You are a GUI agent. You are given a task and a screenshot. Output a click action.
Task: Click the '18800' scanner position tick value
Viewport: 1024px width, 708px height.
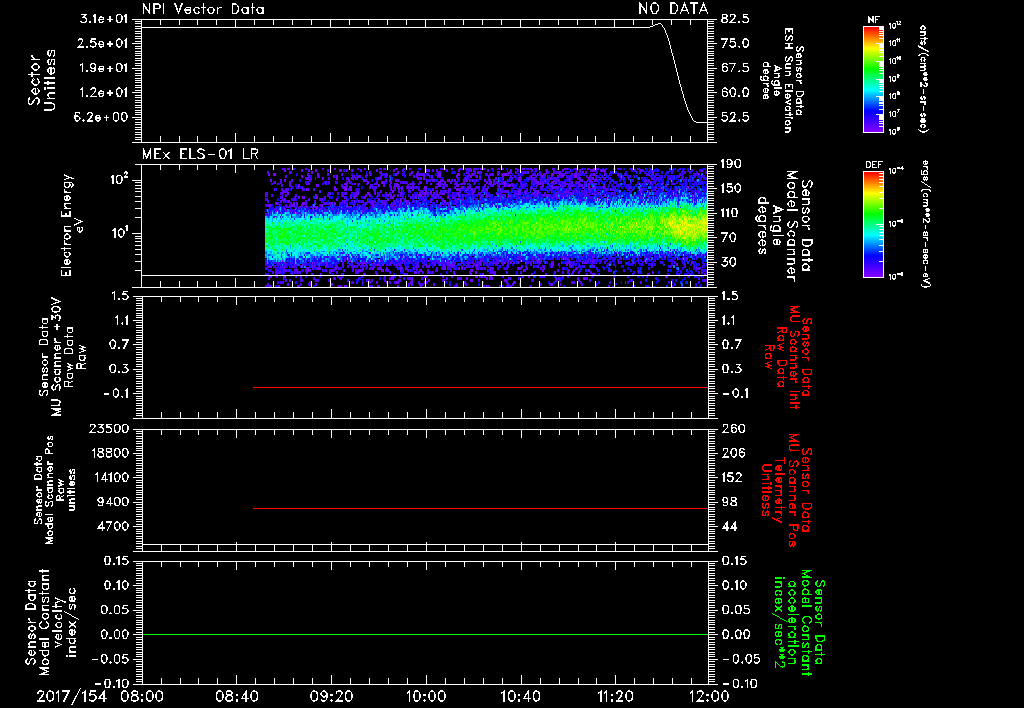click(x=109, y=453)
